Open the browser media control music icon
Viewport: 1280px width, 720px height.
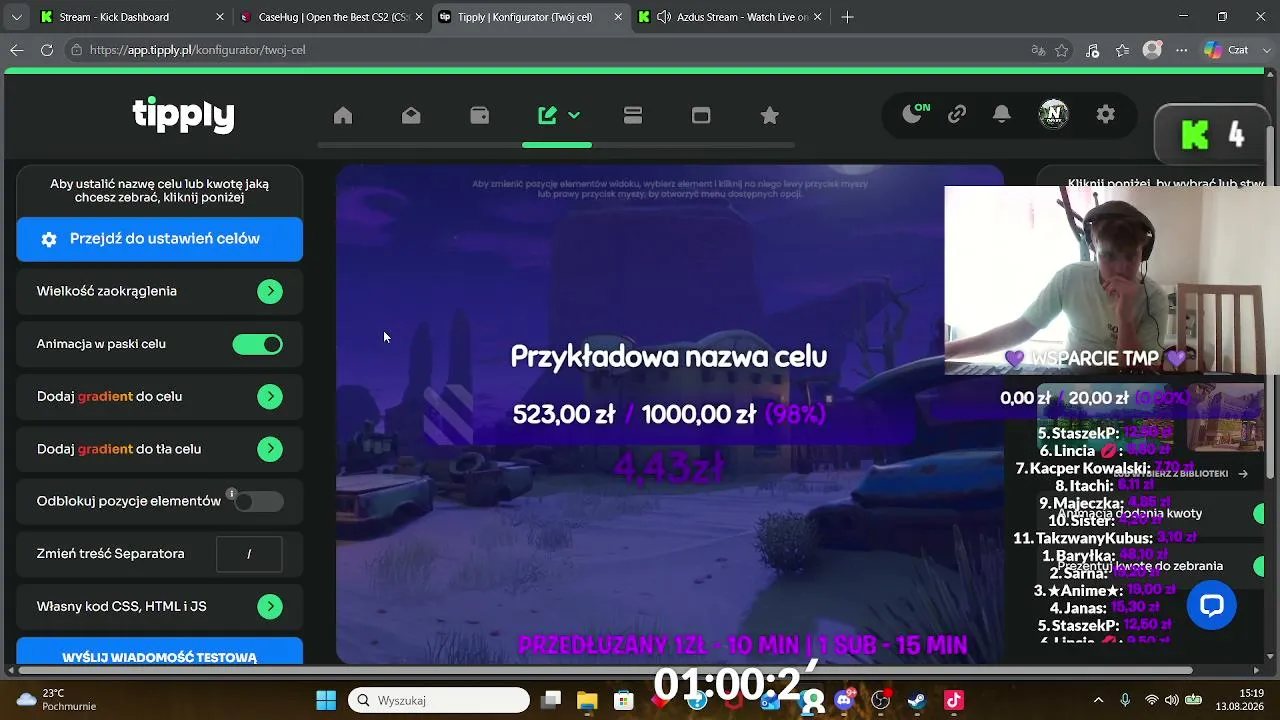pyautogui.click(x=1092, y=50)
